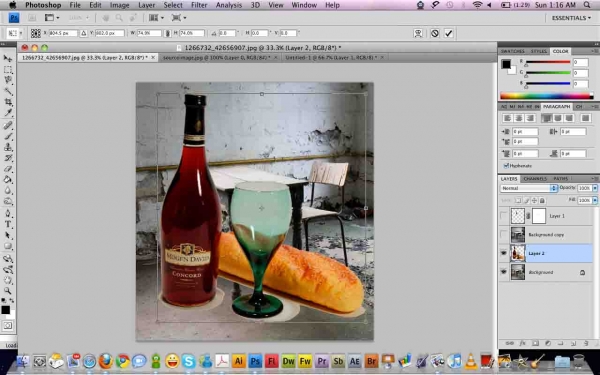
Task: Toggle reference point location grid
Action: (36, 33)
